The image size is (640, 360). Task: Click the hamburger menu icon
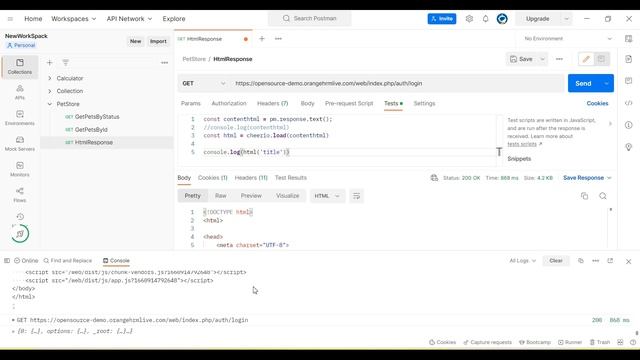(10, 19)
